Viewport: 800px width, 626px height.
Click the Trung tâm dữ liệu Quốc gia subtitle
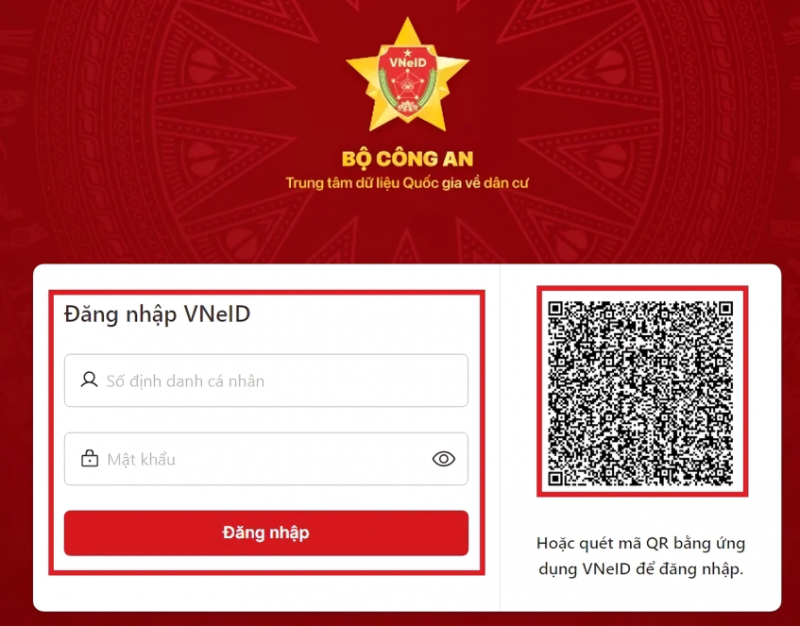407,183
